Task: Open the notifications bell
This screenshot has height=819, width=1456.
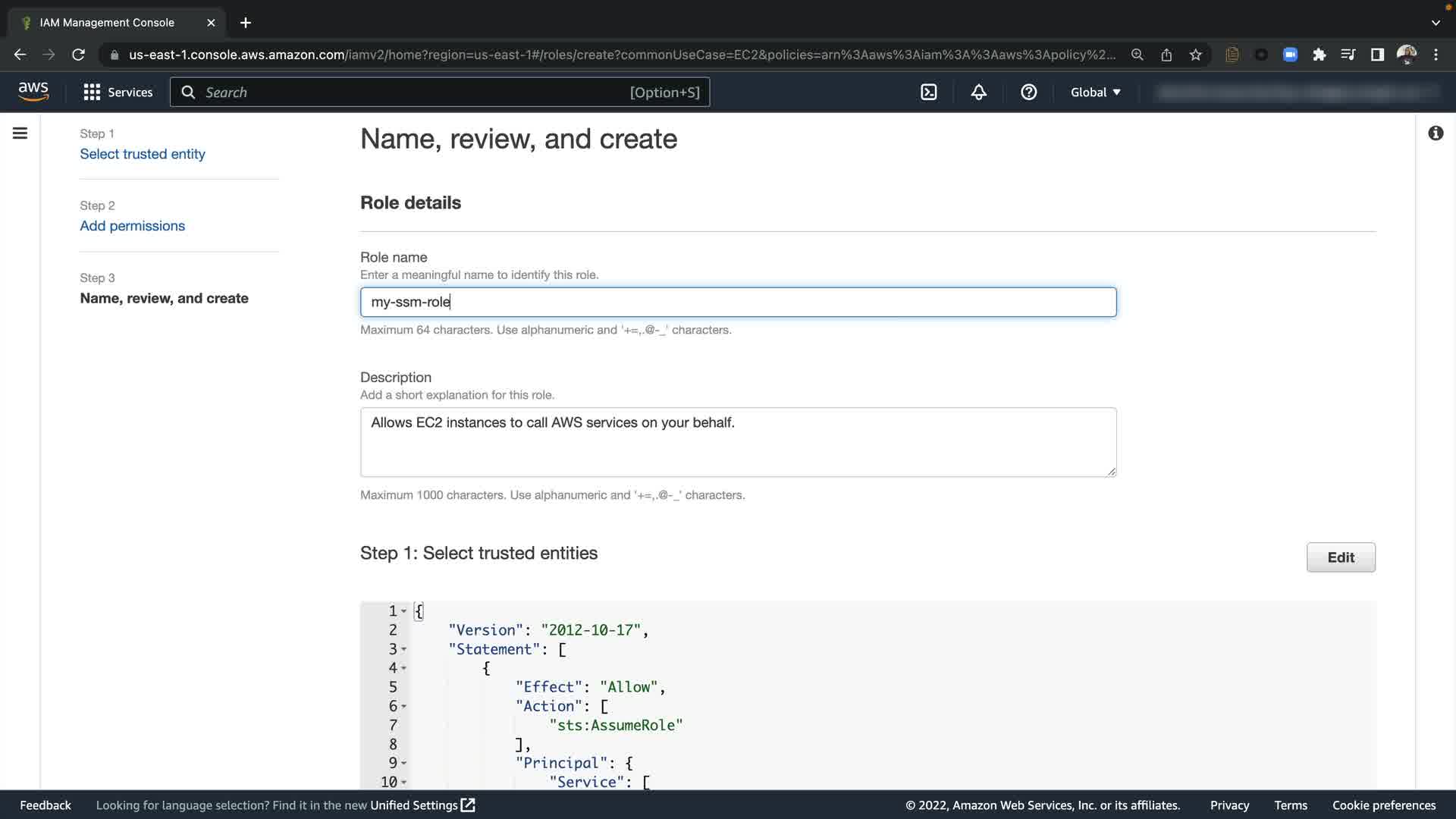Action: (x=979, y=93)
